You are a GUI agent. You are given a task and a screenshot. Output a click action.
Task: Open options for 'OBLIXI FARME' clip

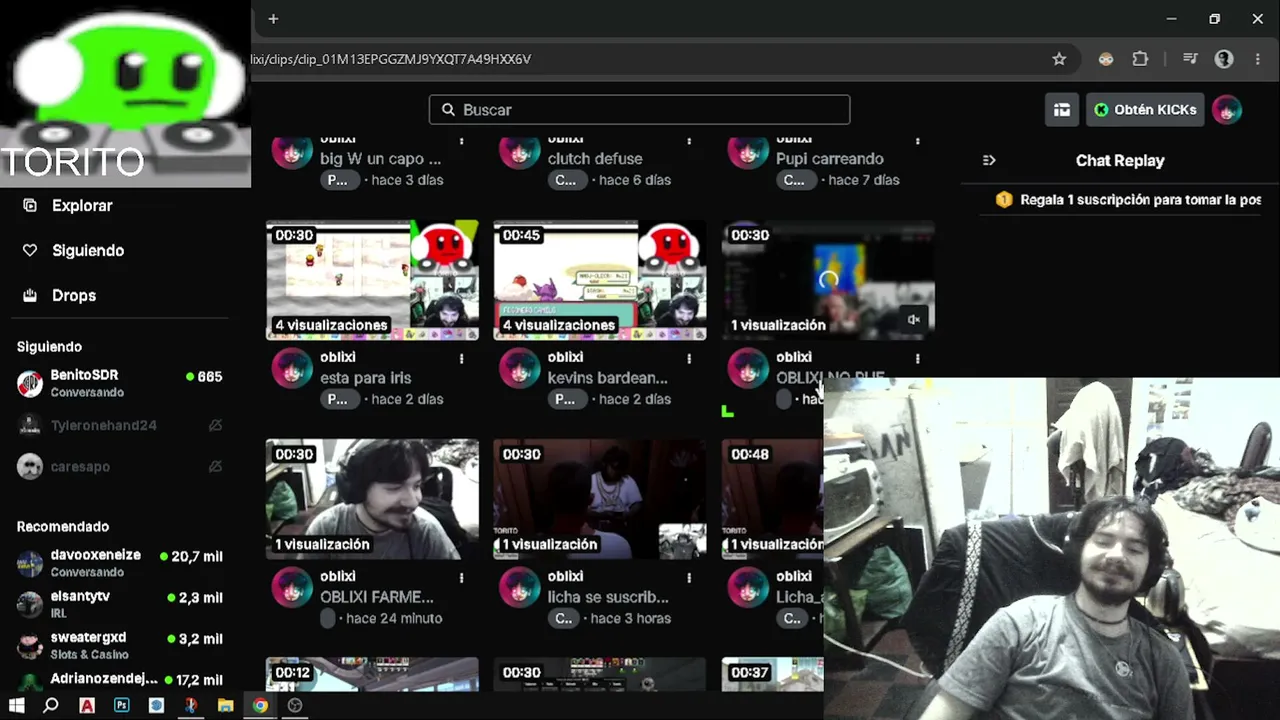coord(461,577)
